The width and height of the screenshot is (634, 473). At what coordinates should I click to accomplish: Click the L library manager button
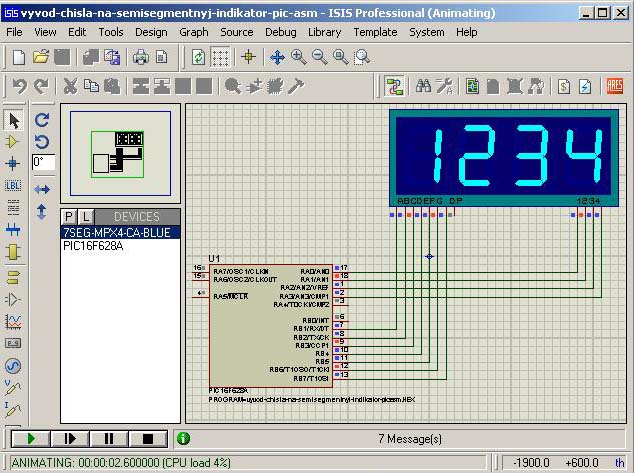86,217
